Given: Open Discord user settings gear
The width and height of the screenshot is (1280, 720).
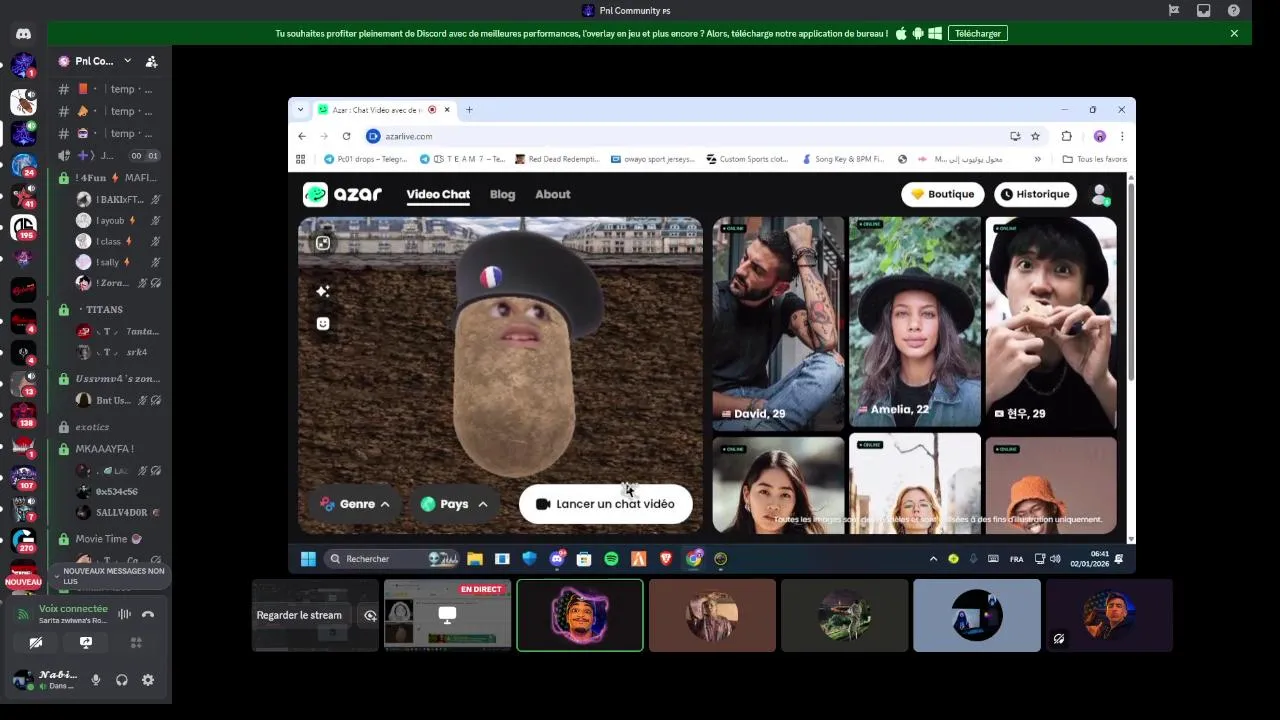Looking at the screenshot, I should (x=148, y=680).
